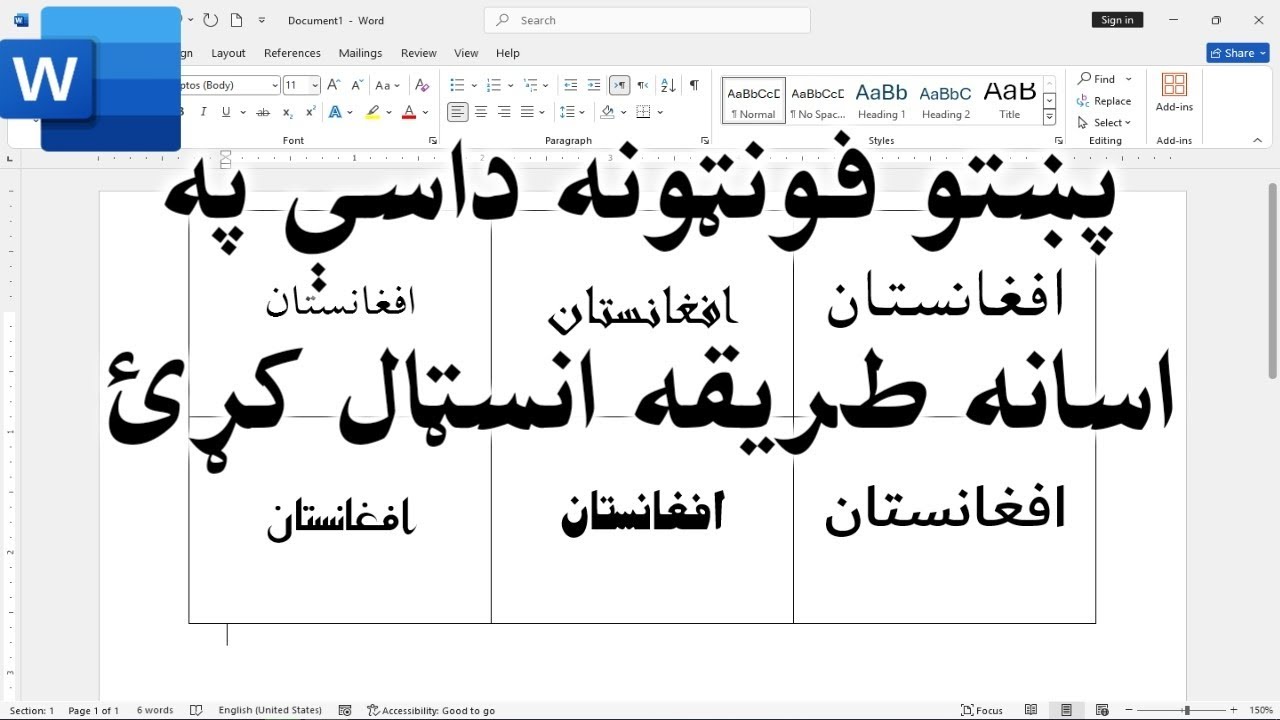Image resolution: width=1280 pixels, height=720 pixels.
Task: Apply red font color
Action: 408,112
